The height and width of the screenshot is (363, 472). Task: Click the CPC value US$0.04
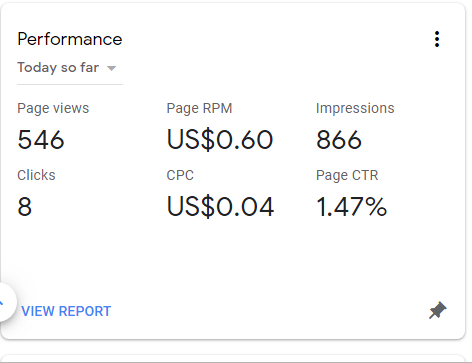click(x=220, y=206)
